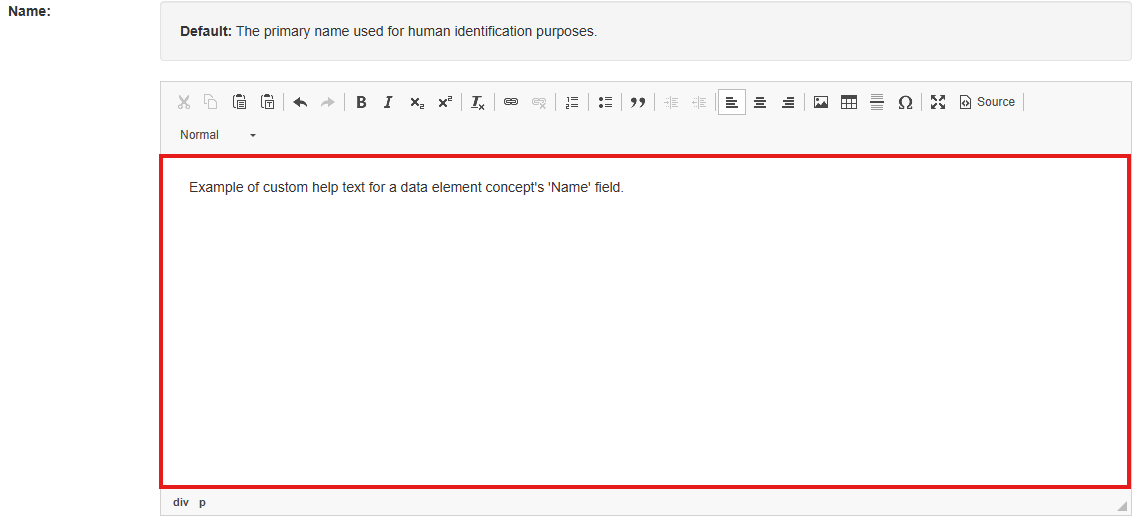Open the Normal paragraph format dropdown
This screenshot has width=1135, height=520.
(x=218, y=135)
